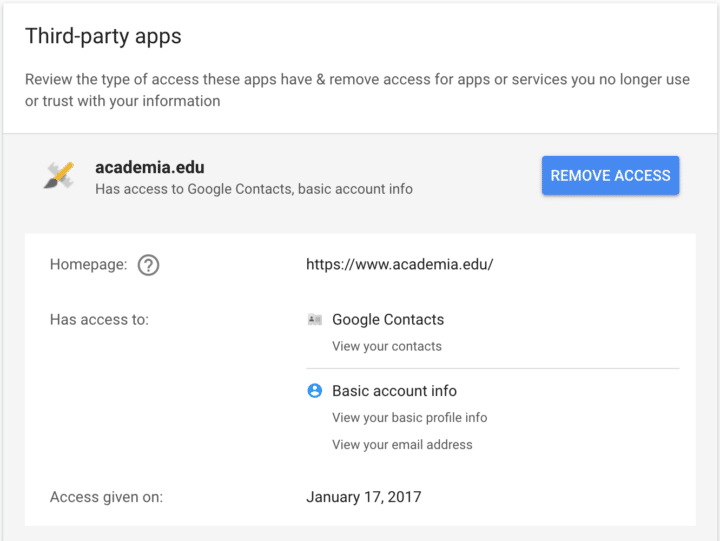Select the View your contacts text
720x541 pixels.
tap(387, 346)
